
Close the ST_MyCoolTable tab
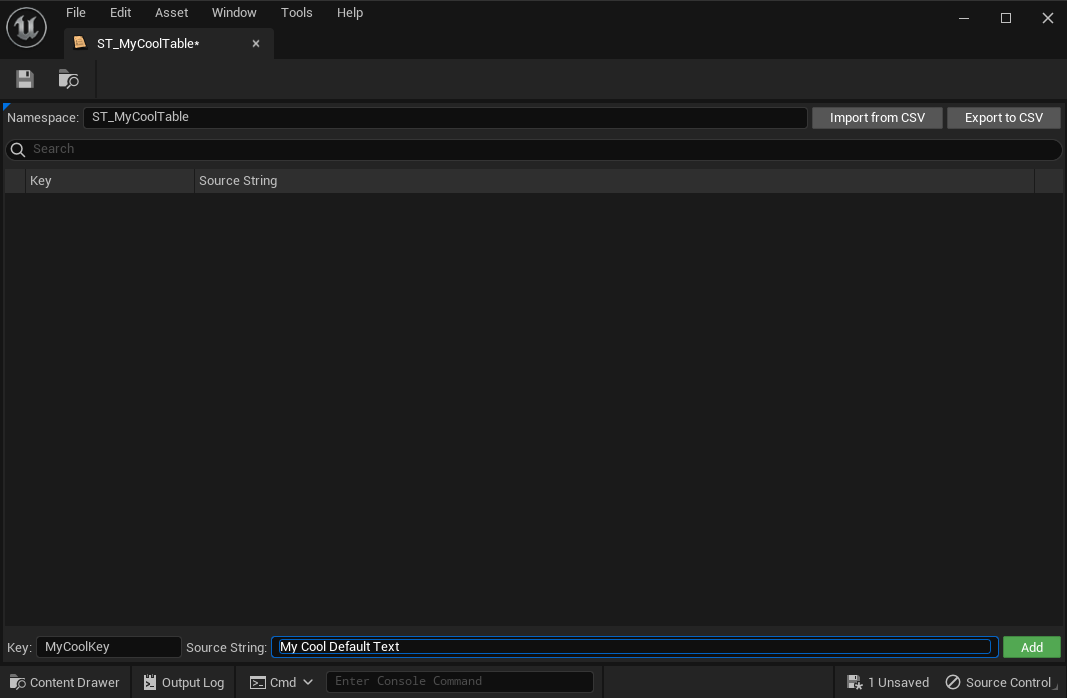[x=256, y=44]
